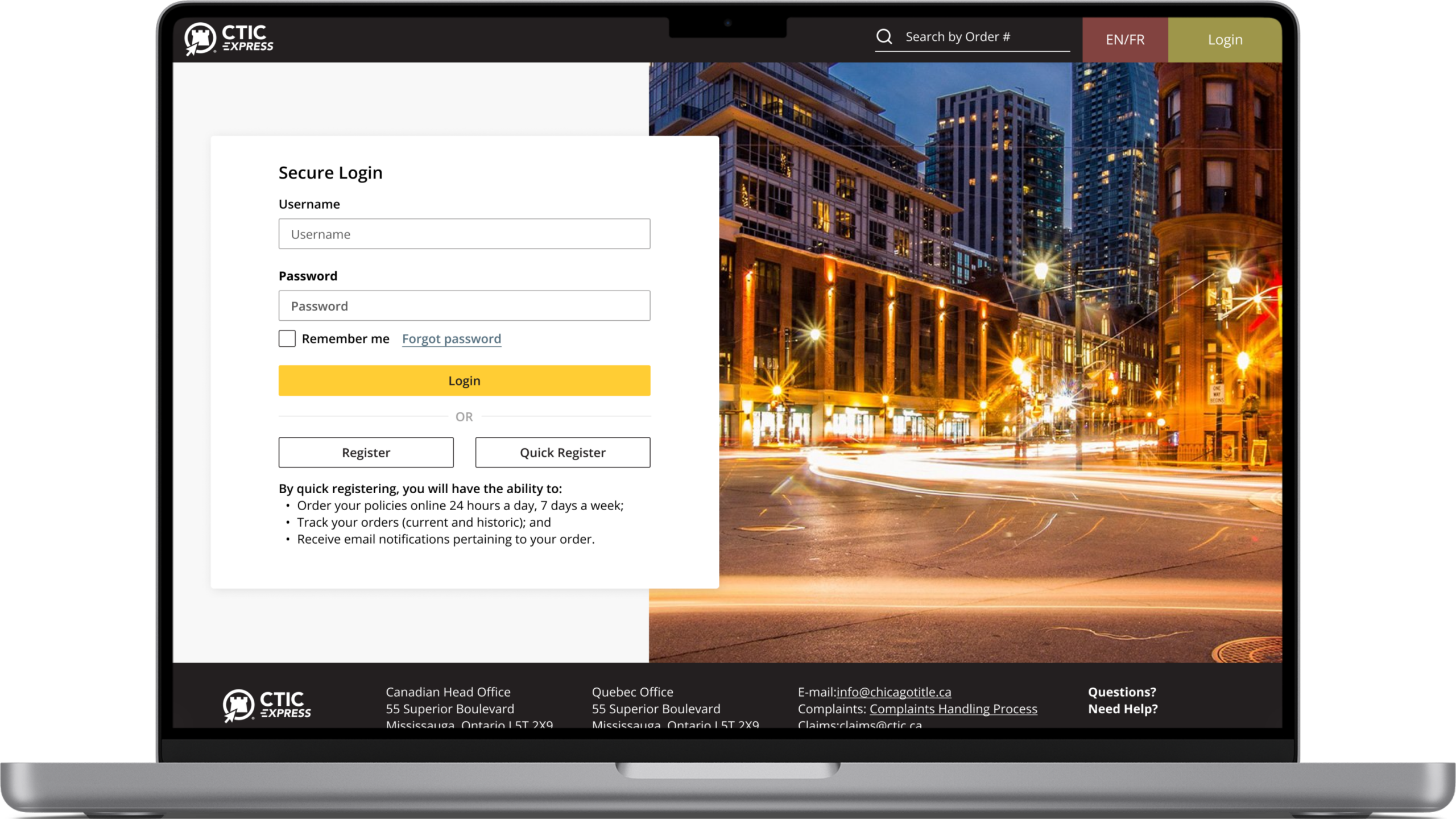Open the Forgot password link
The height and width of the screenshot is (819, 1456).
451,339
